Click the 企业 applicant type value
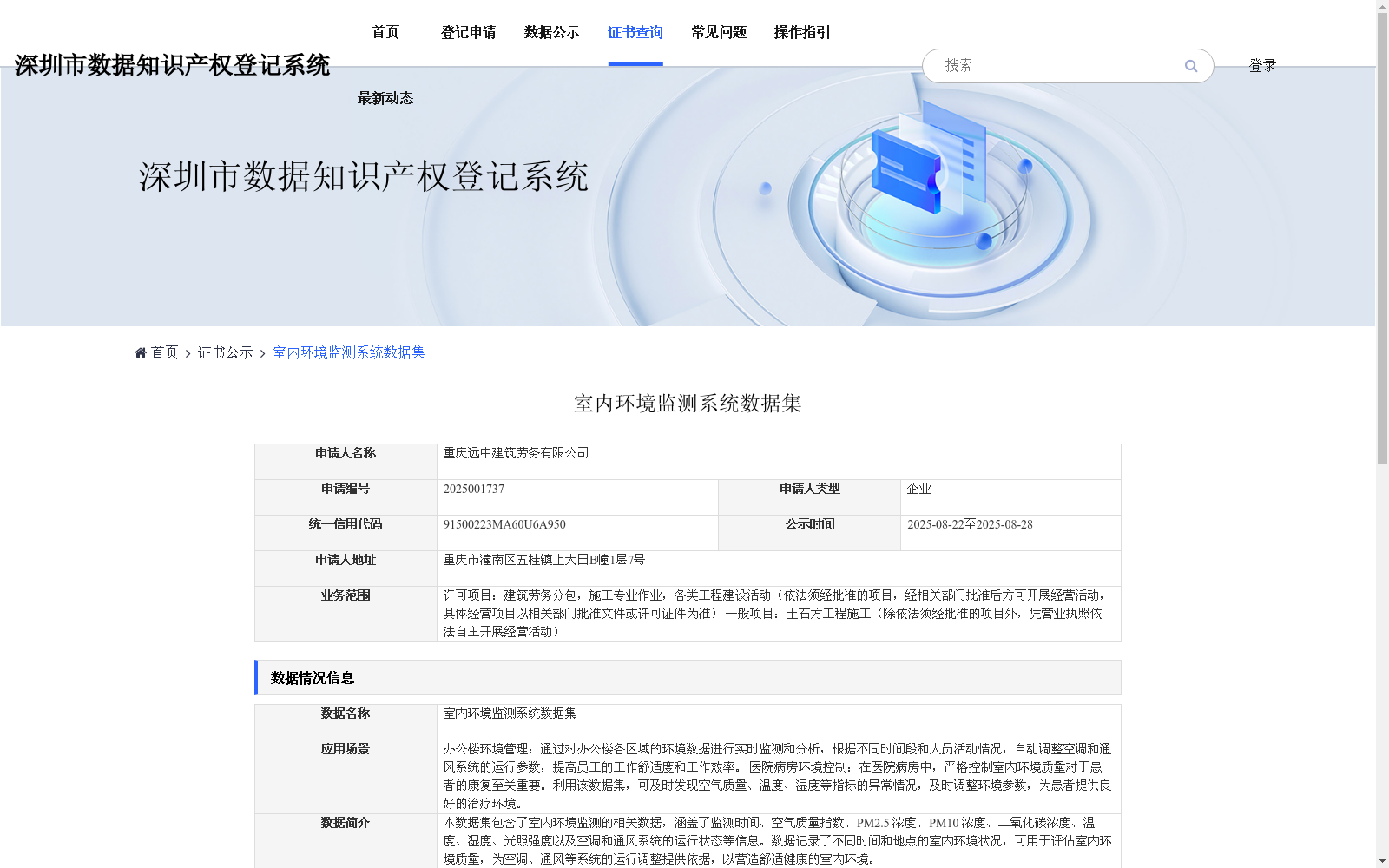 [919, 489]
